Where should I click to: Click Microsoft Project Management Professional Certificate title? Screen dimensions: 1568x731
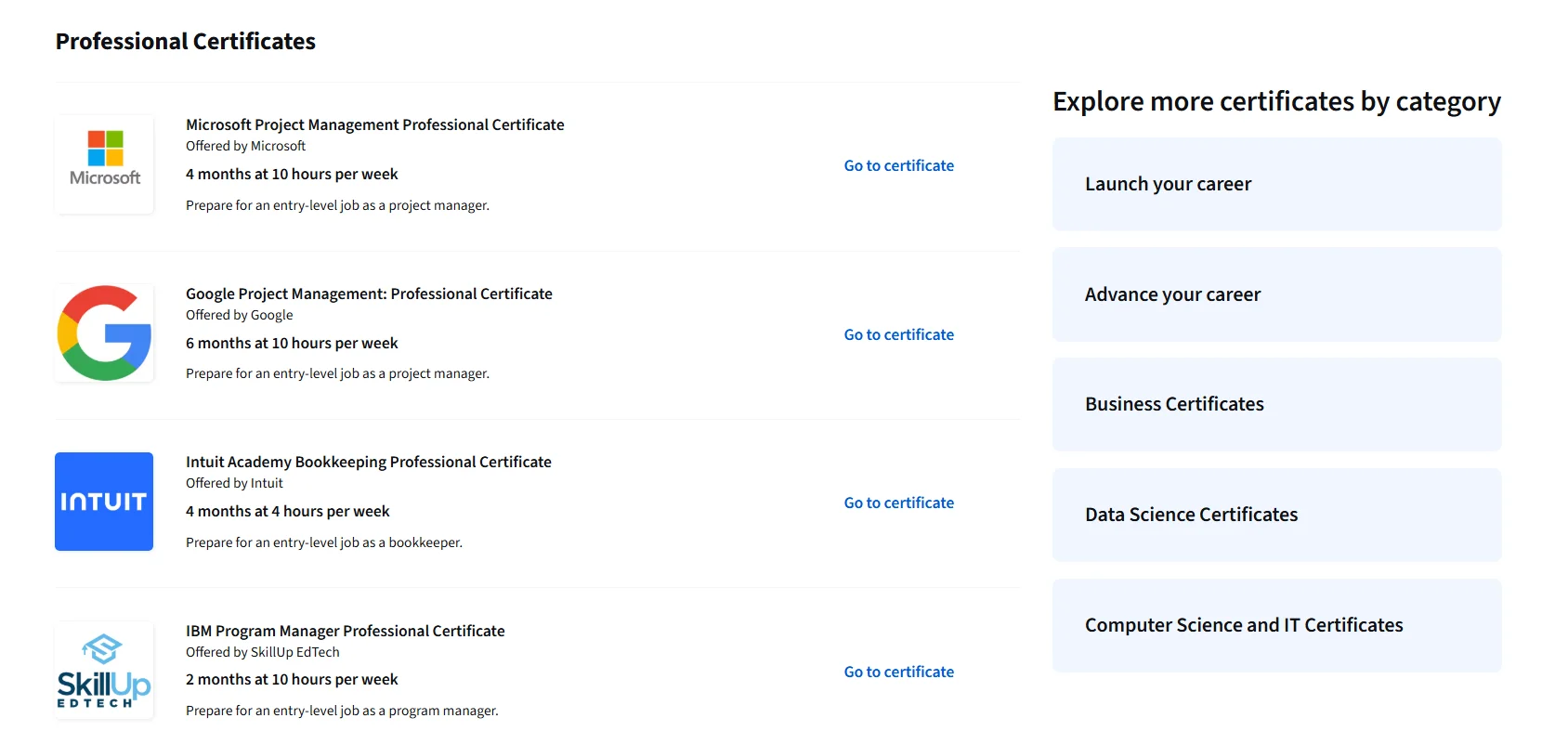374,124
